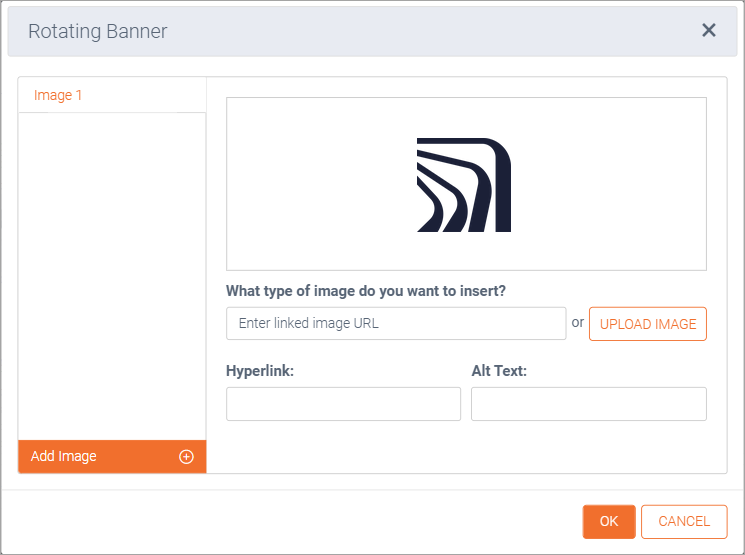Click the Alt Text field label
745x555 pixels.
point(499,371)
